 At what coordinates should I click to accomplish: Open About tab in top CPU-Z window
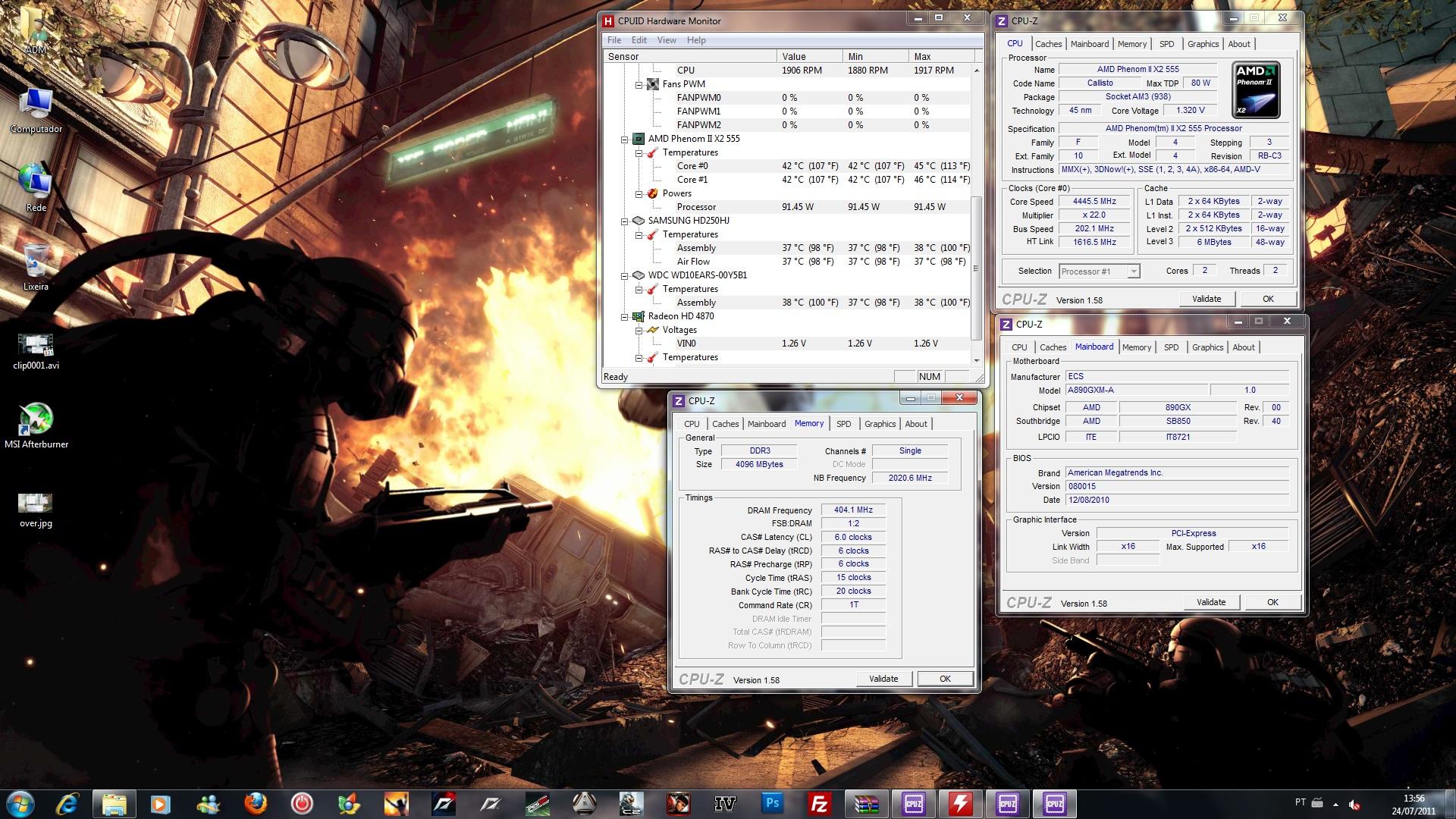pyautogui.click(x=1239, y=44)
